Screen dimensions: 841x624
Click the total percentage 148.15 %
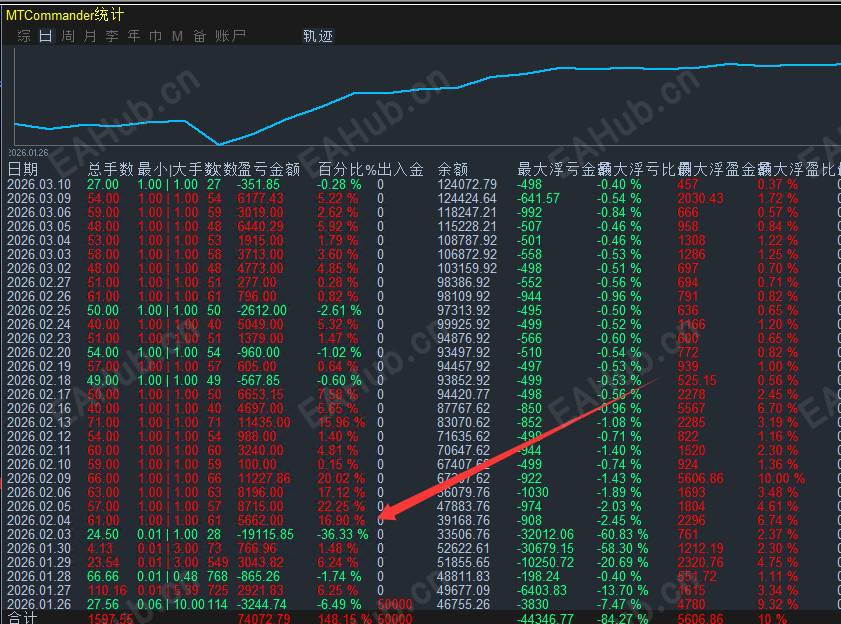(344, 618)
